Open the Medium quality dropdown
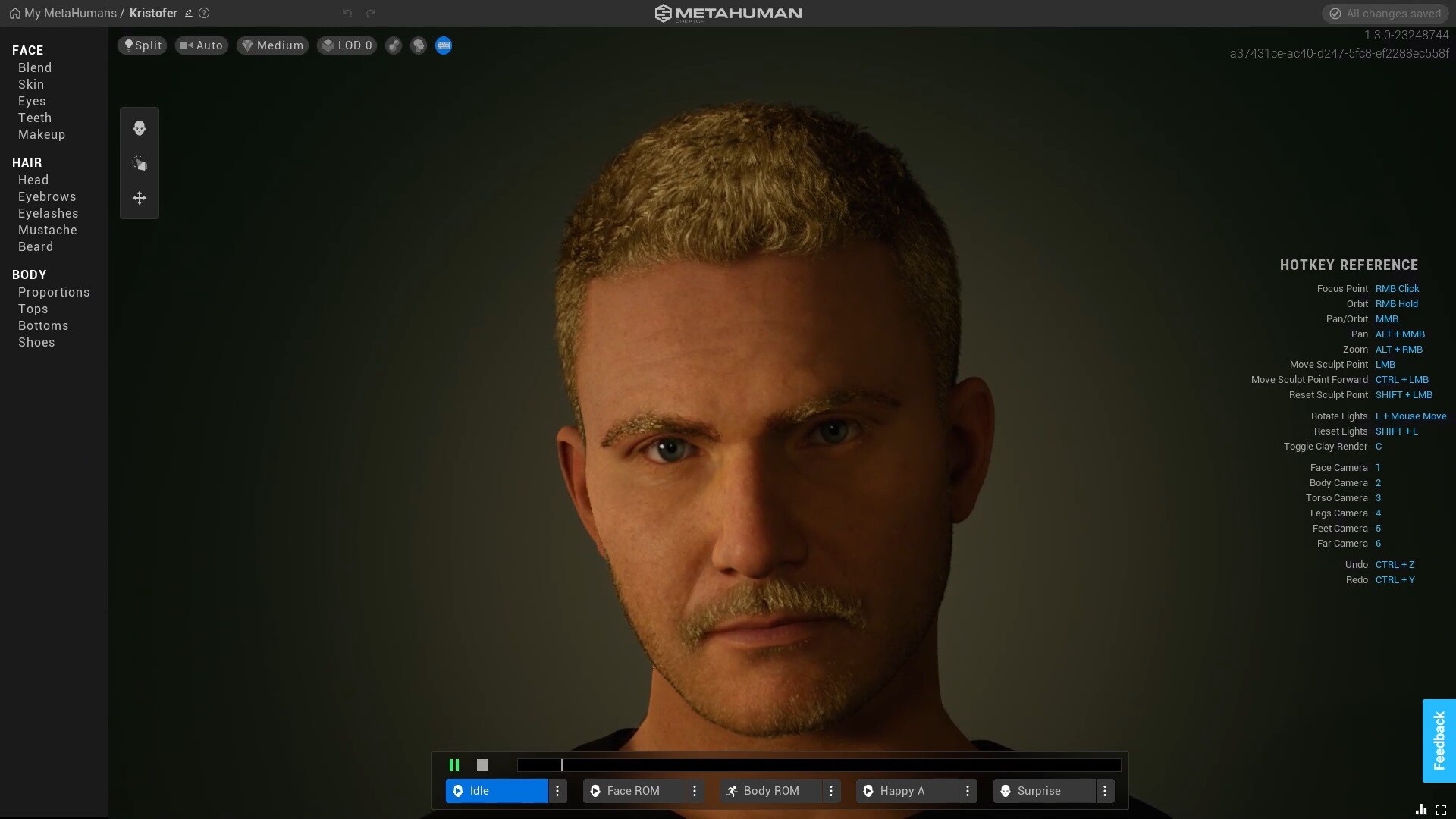 (x=271, y=45)
